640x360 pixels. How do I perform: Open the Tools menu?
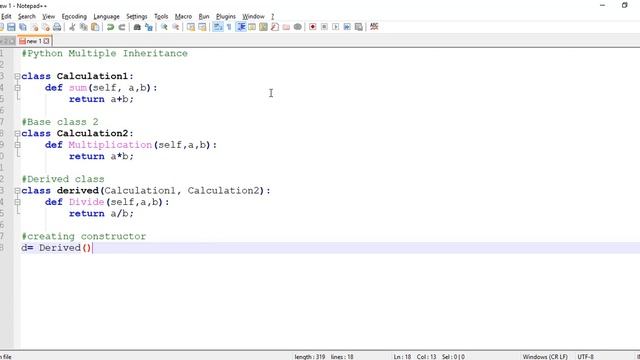tap(161, 16)
